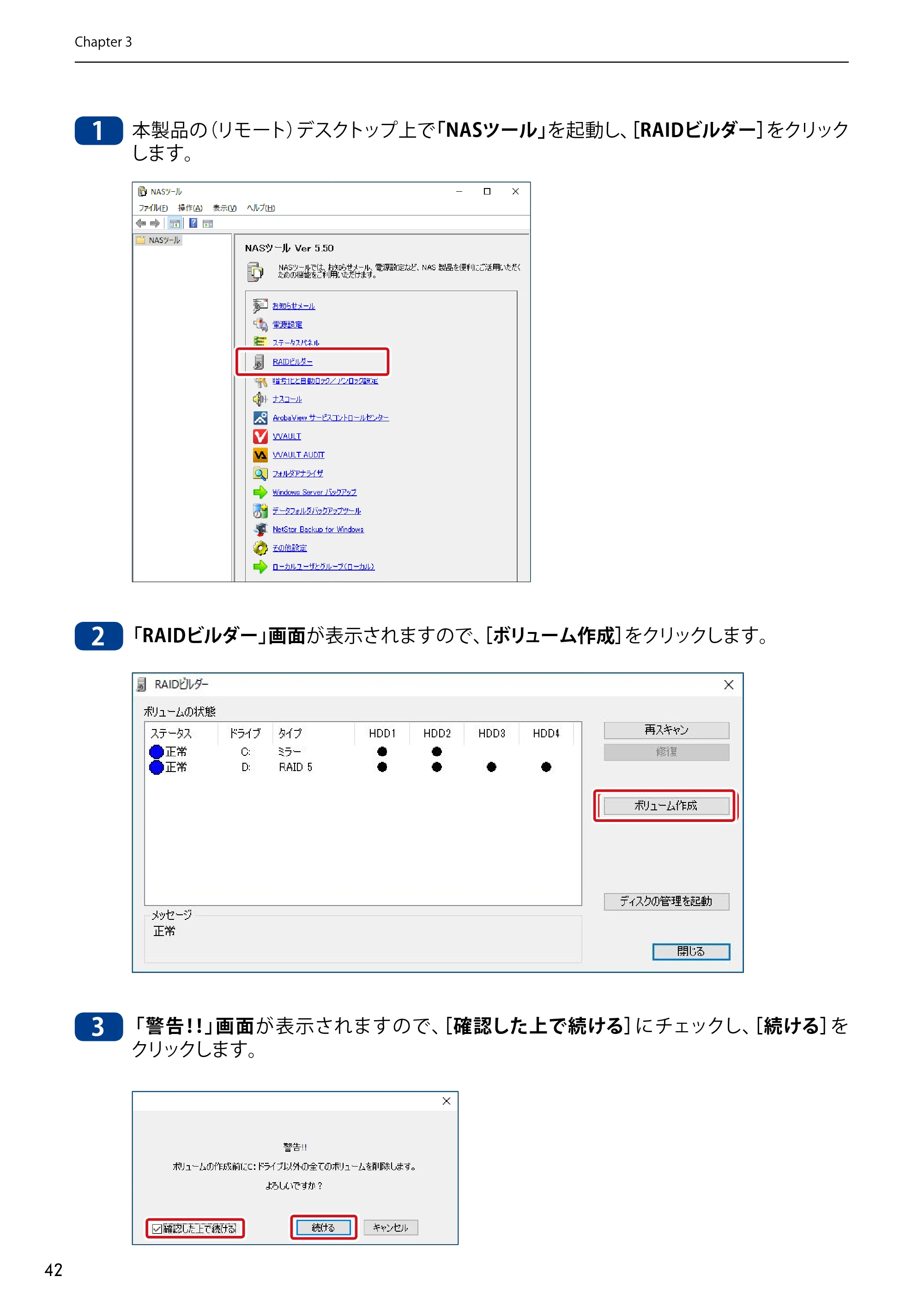The image size is (924, 1307).
Task: Click the D: drive cell
Action: click(246, 767)
